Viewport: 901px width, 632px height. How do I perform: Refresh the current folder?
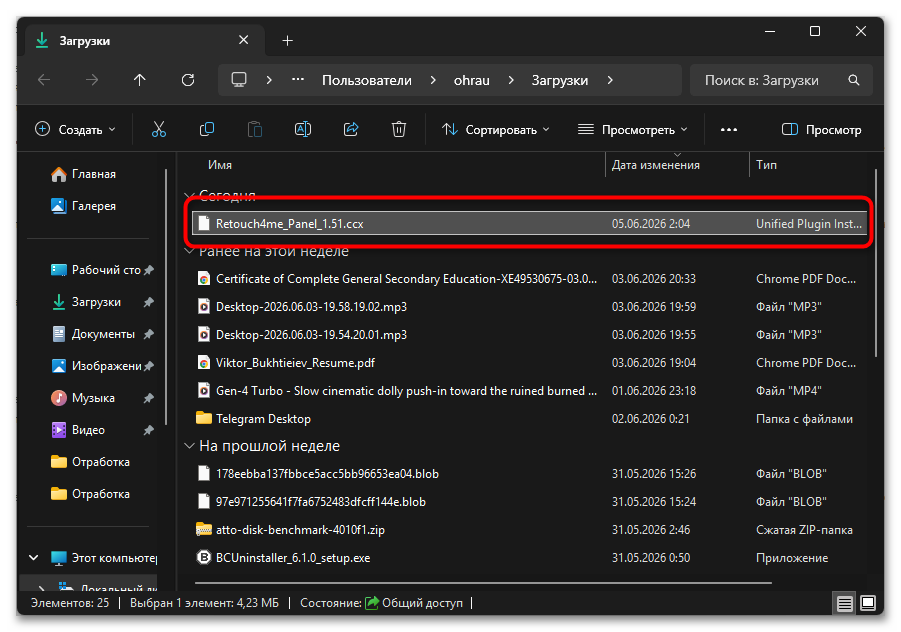click(x=188, y=80)
